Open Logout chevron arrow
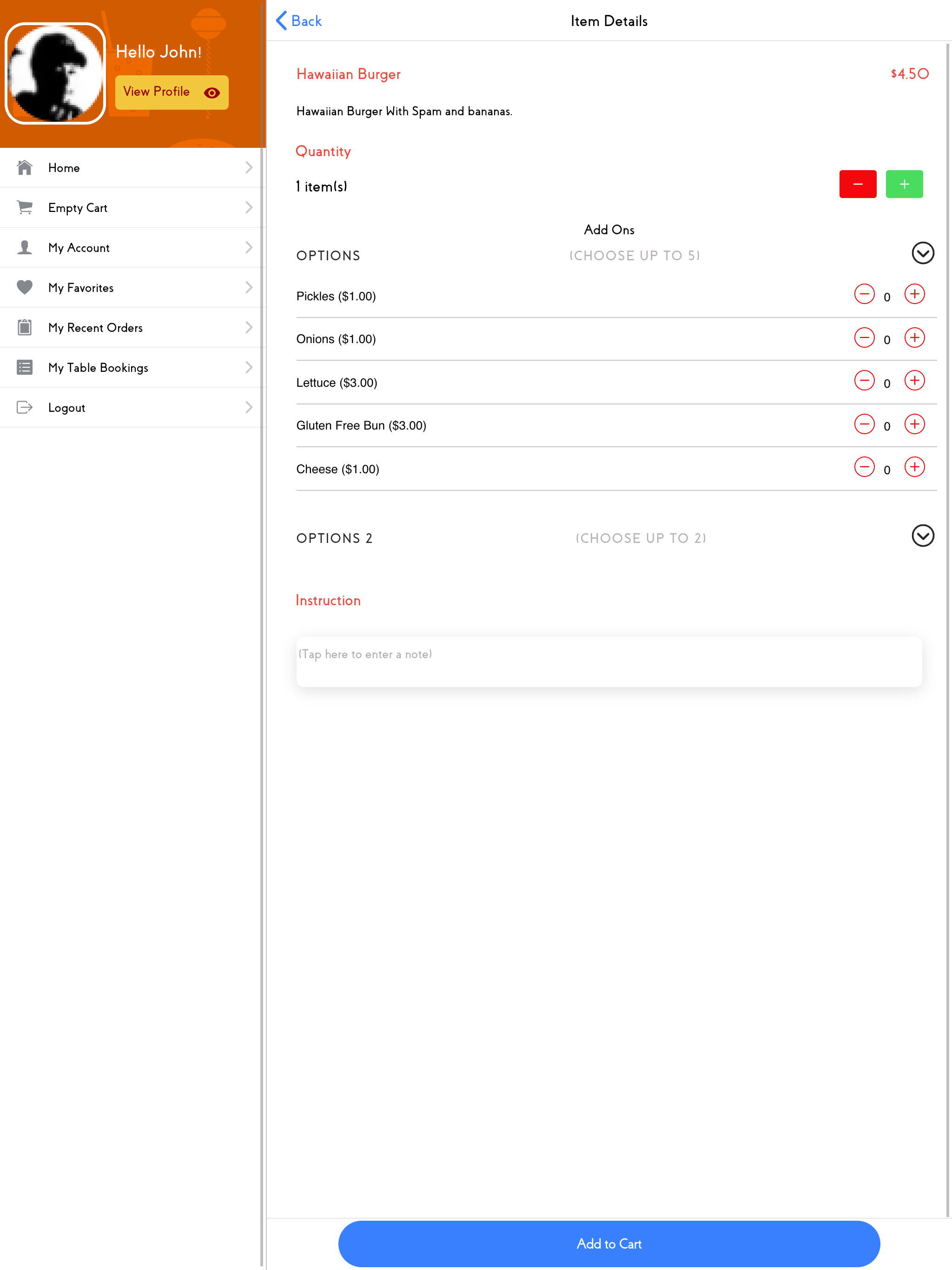This screenshot has width=952, height=1270. tap(249, 408)
